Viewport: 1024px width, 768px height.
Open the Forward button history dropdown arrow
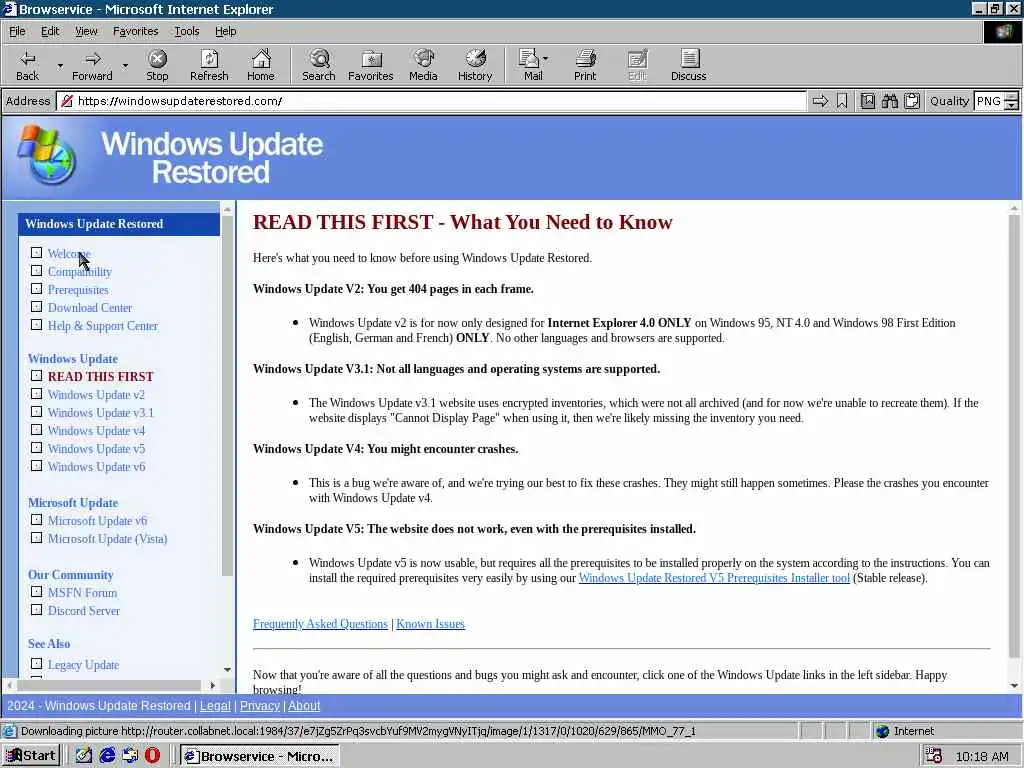coord(125,66)
